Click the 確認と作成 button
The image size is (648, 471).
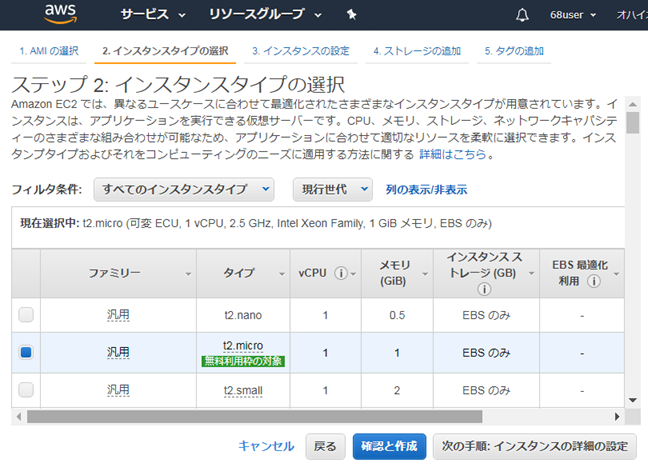(x=389, y=446)
